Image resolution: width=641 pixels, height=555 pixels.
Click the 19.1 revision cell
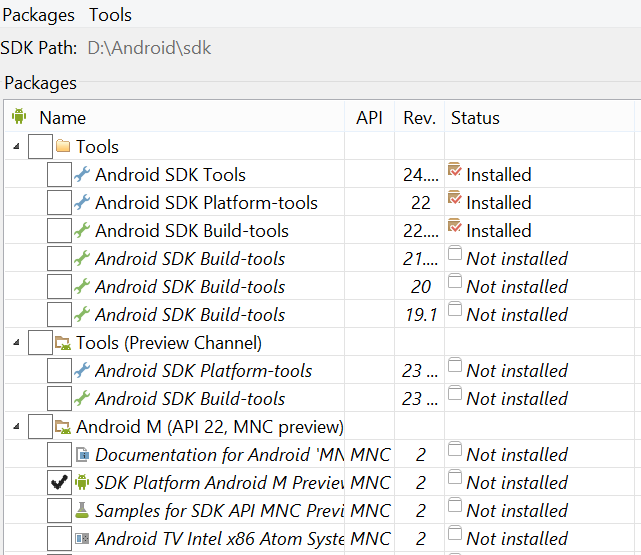421,315
